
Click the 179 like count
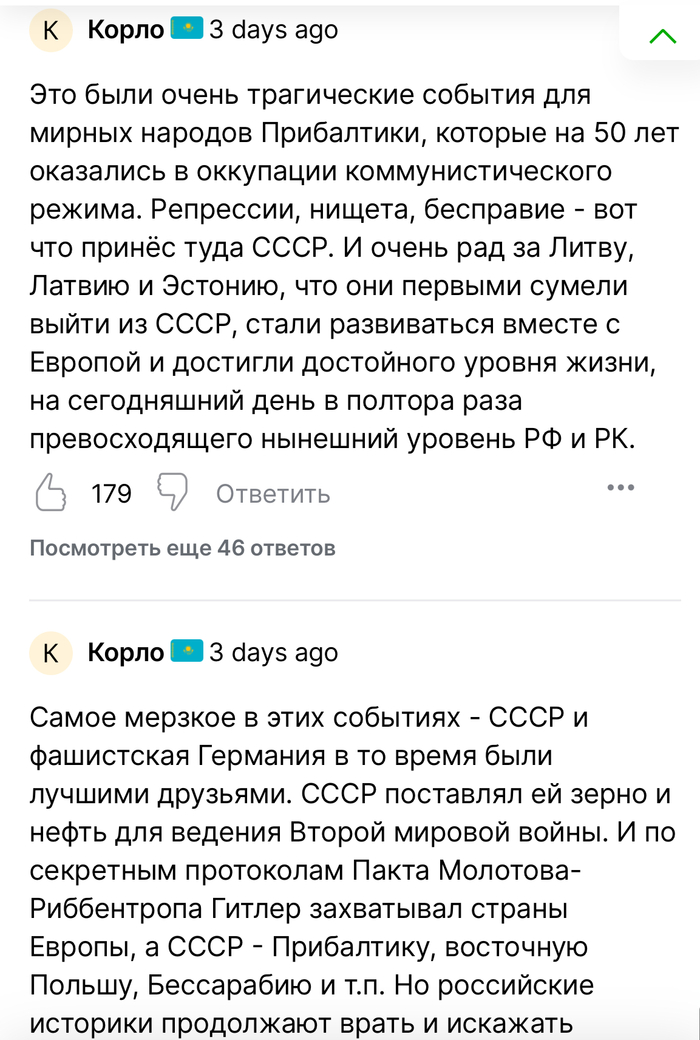[111, 494]
